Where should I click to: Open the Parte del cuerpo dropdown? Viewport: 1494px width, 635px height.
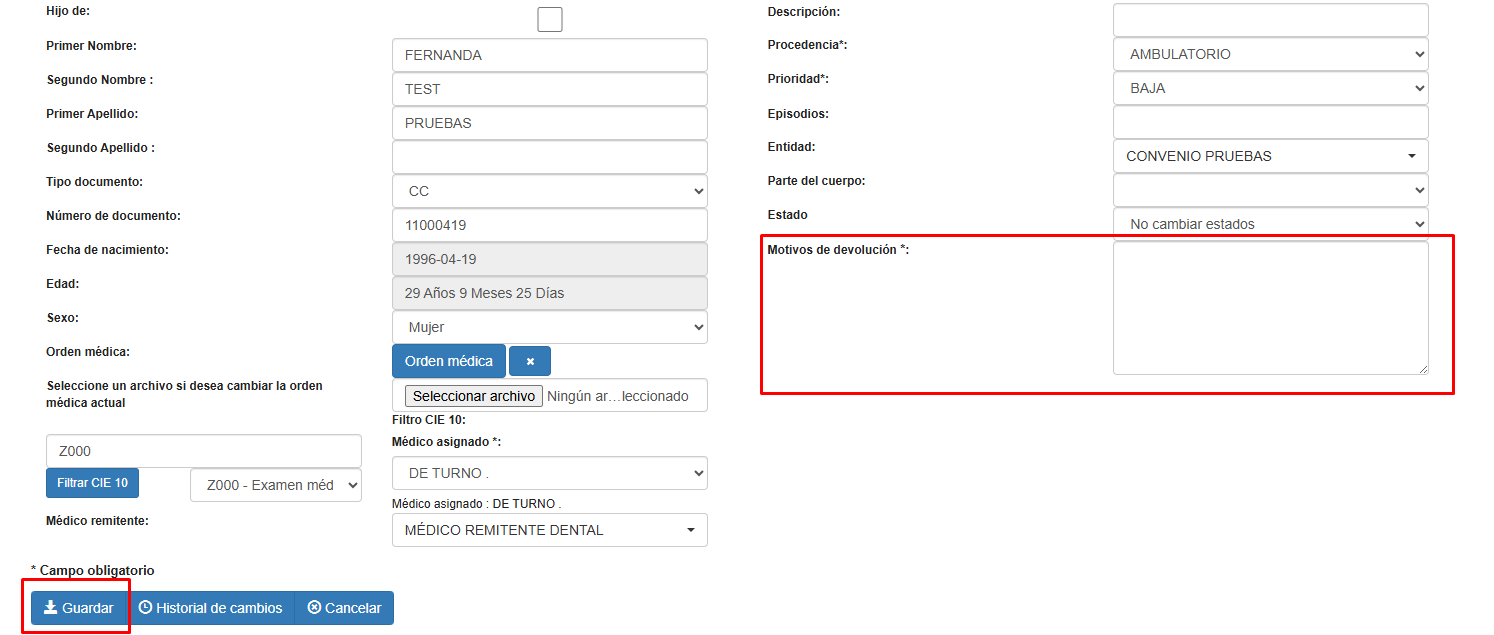click(1270, 190)
